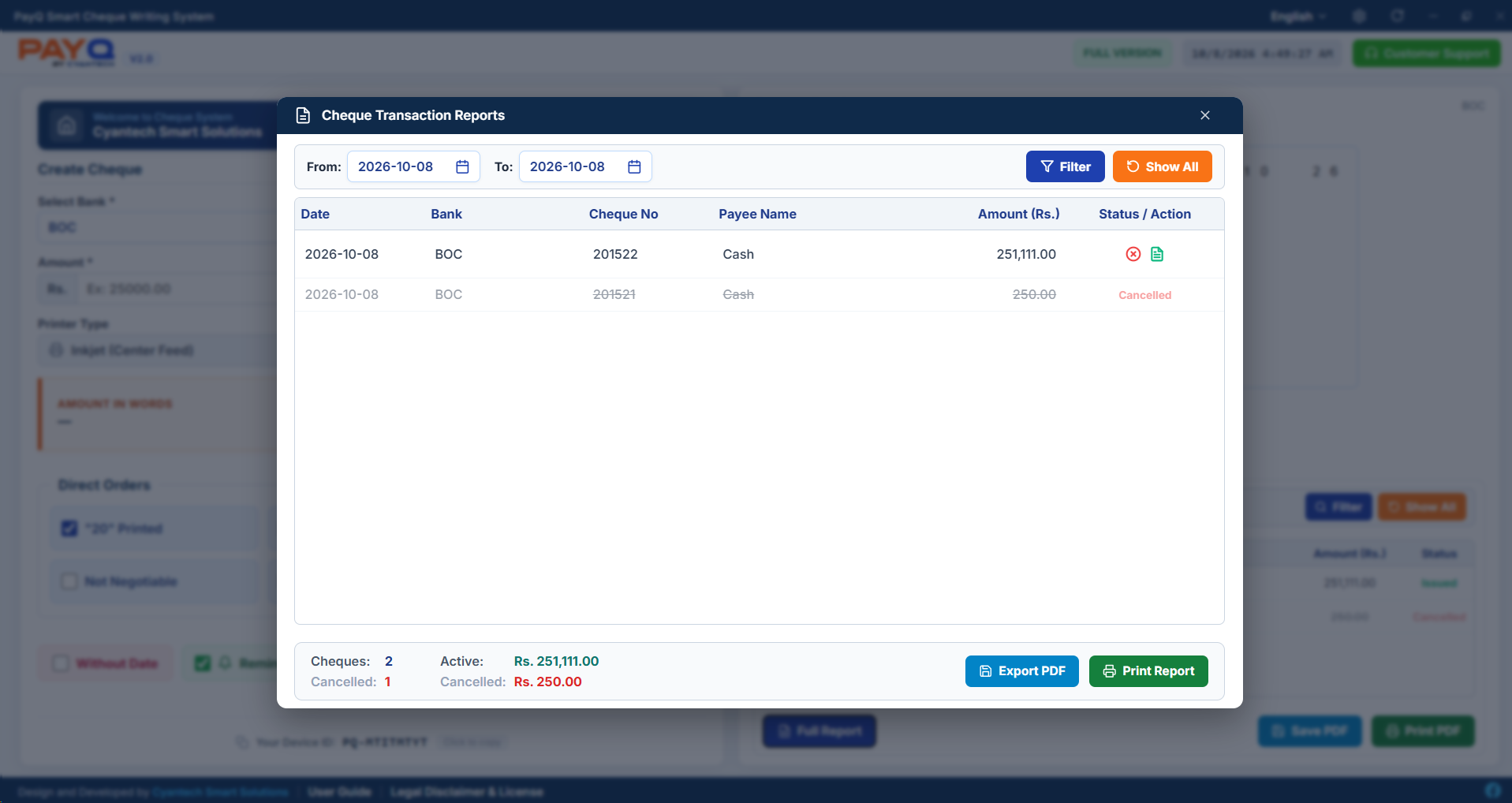Click the home icon in the welcome banner
1512x803 pixels.
point(67,125)
